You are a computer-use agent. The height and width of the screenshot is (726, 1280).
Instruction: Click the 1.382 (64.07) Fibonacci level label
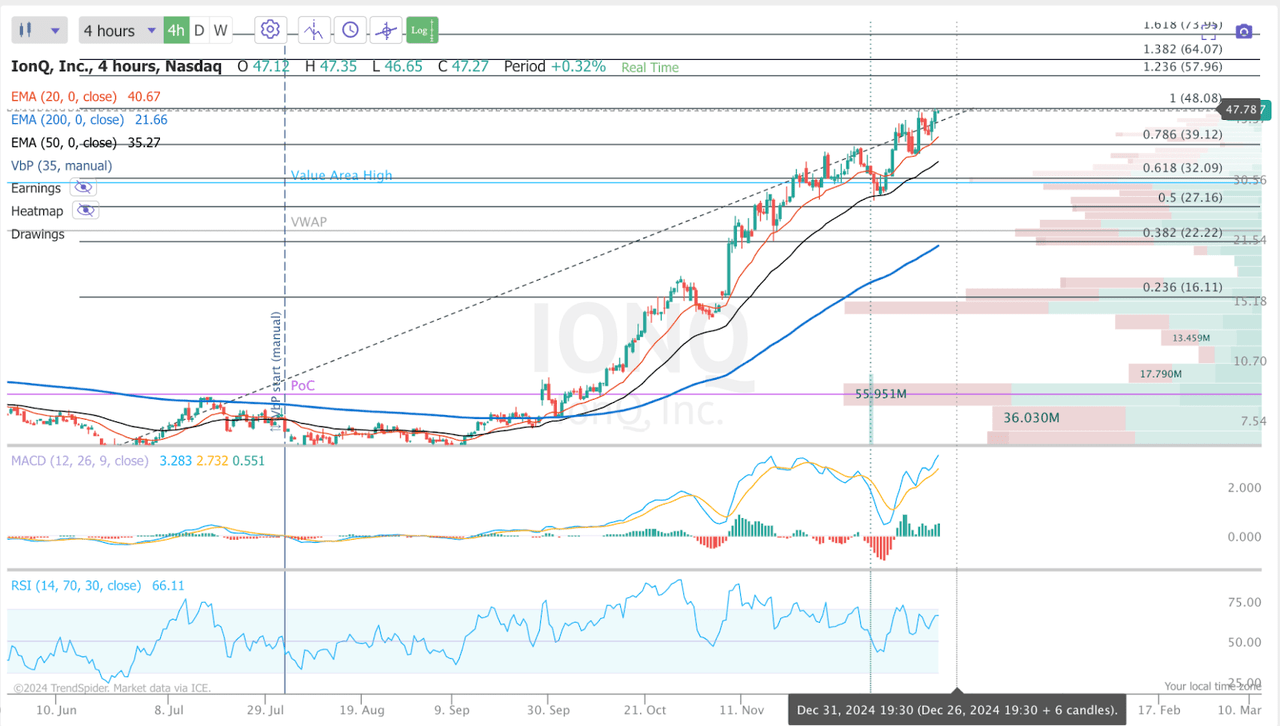[x=1183, y=48]
